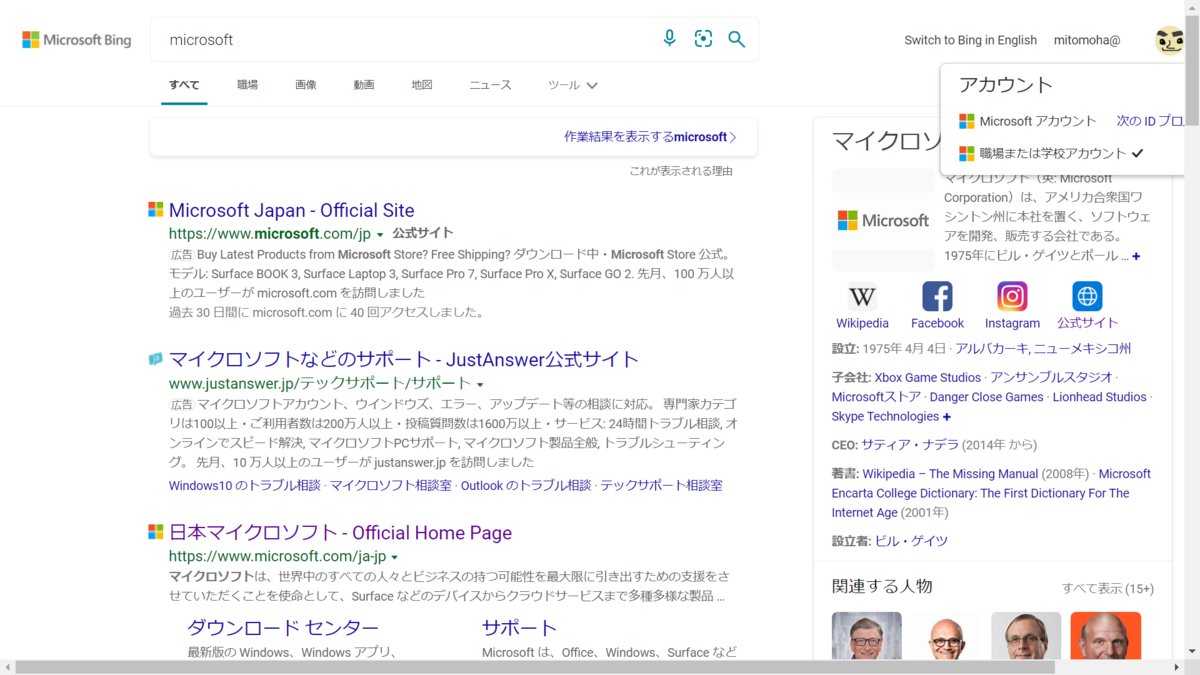Switch to the 職場 tab

click(247, 85)
